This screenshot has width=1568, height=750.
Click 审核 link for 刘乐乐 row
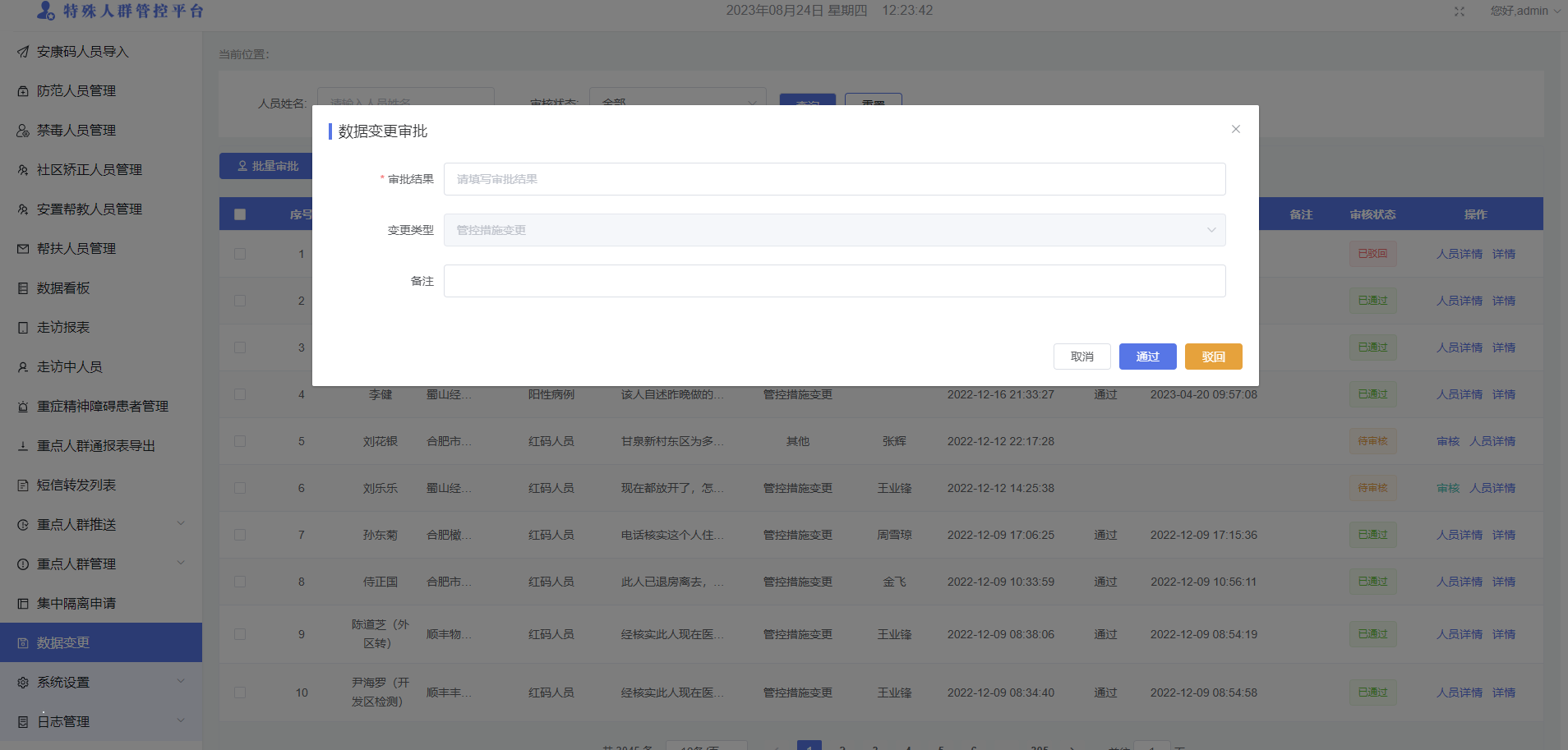point(1448,488)
